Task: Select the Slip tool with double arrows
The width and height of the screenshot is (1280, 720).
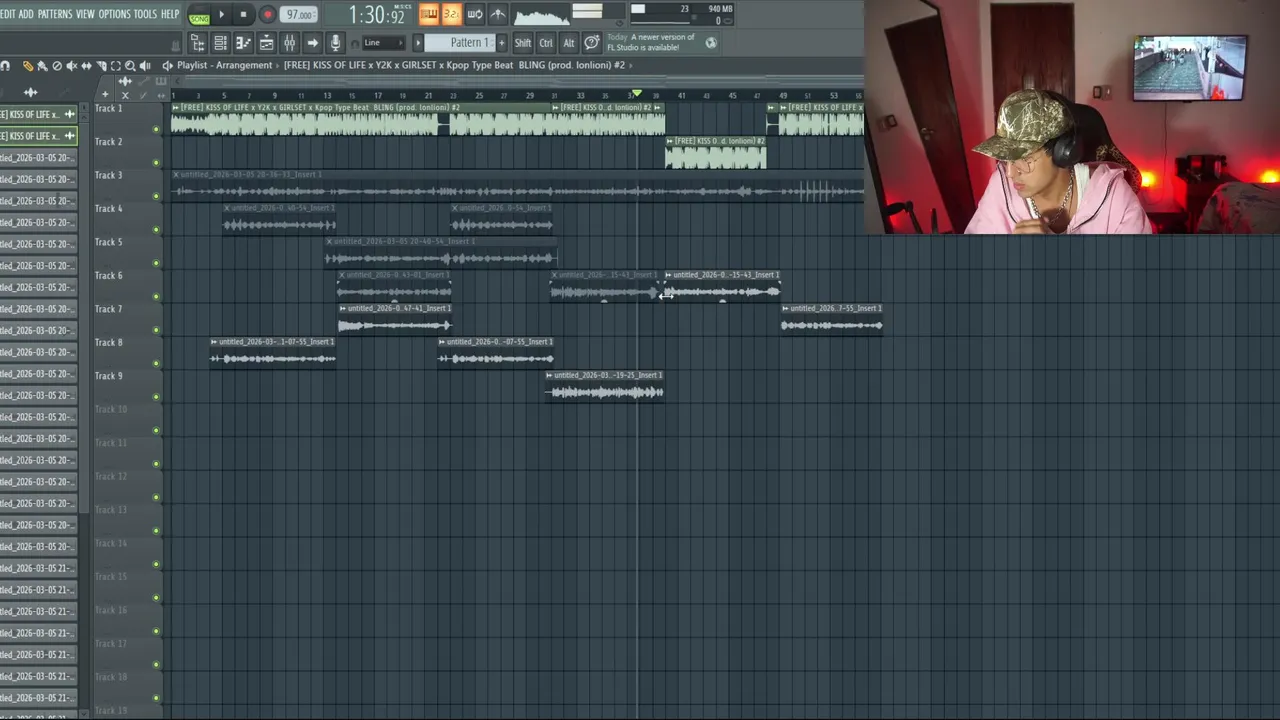Action: tap(86, 65)
